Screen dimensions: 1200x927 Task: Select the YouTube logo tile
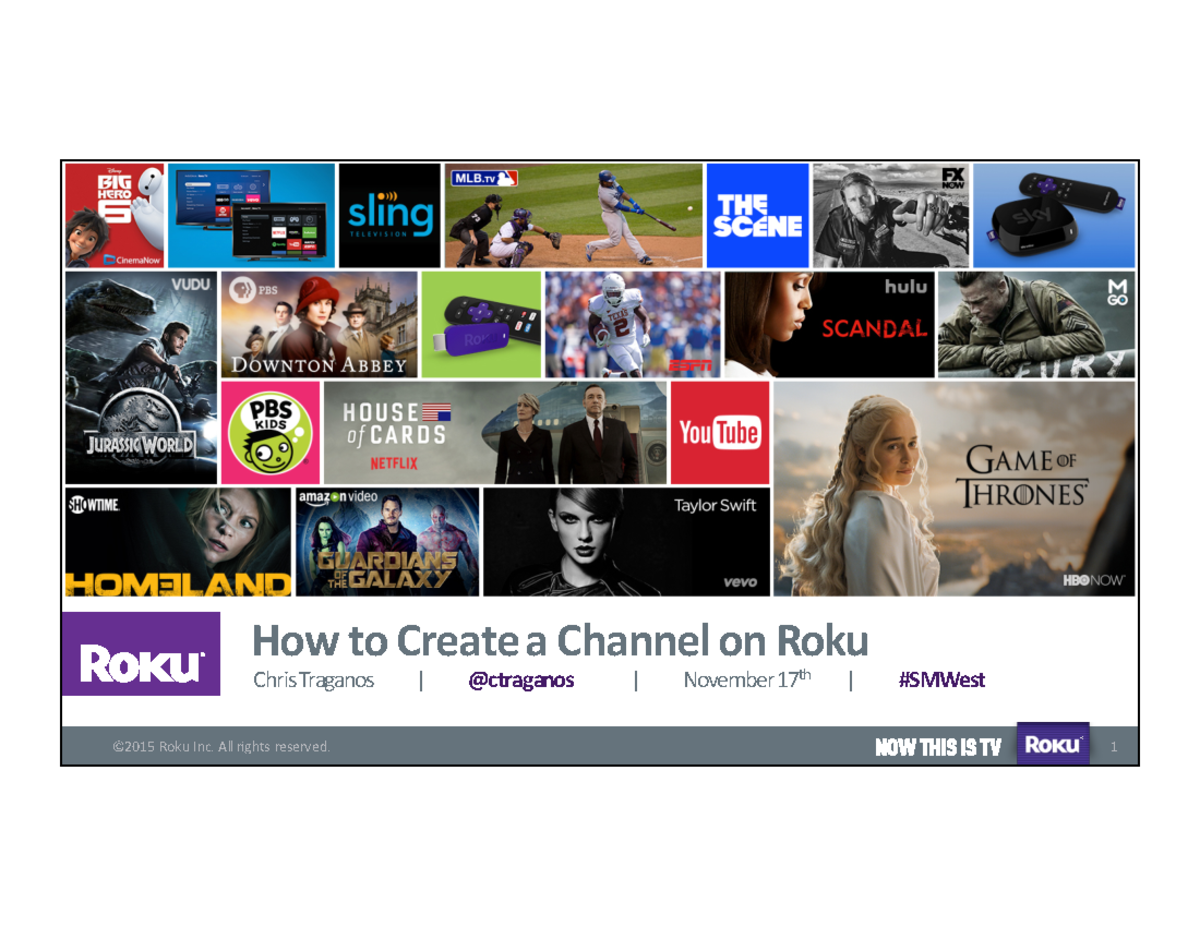coord(720,432)
